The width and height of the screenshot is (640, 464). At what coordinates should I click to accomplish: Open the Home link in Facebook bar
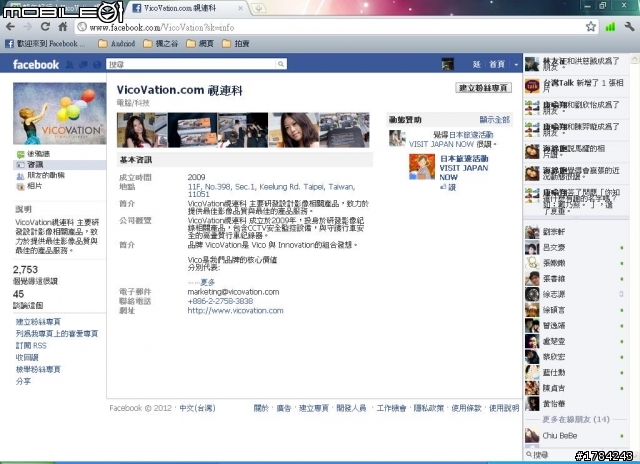pos(497,64)
